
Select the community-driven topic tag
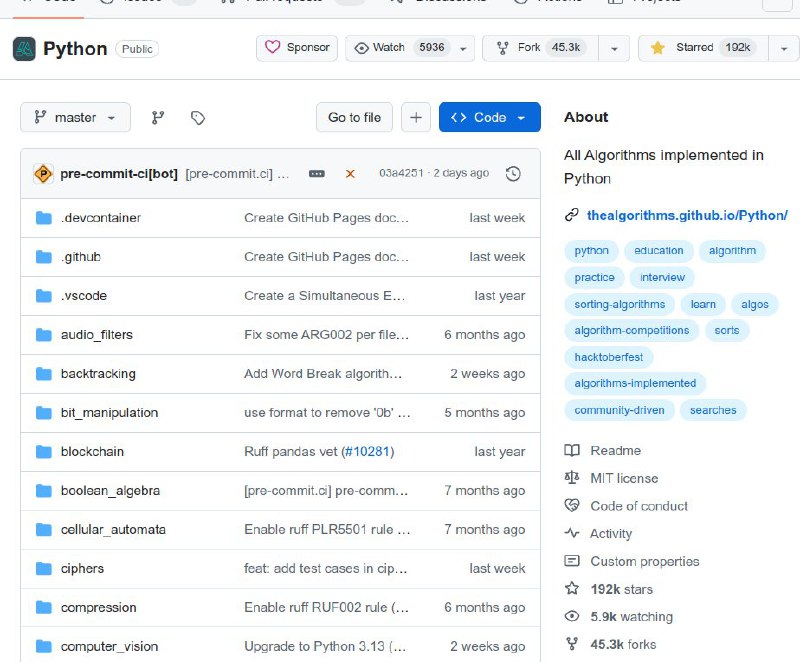tap(619, 410)
